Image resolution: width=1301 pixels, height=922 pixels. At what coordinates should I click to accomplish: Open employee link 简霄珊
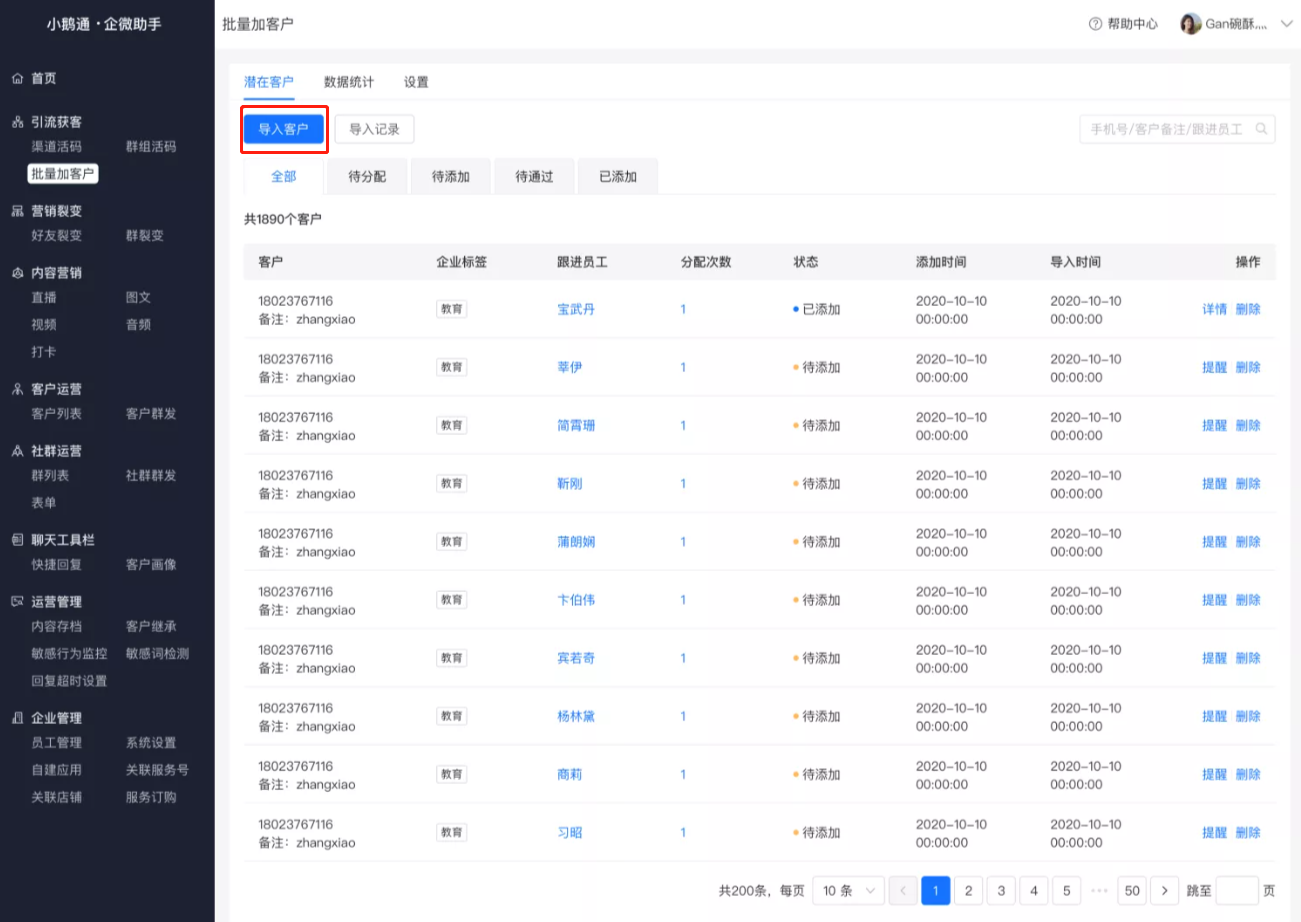[x=576, y=426]
